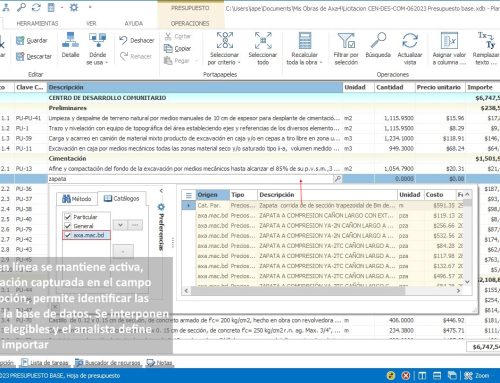Viewport: 500px width, 383px height.
Task: Select result row with cost $119.13
Action: click(x=323, y=216)
